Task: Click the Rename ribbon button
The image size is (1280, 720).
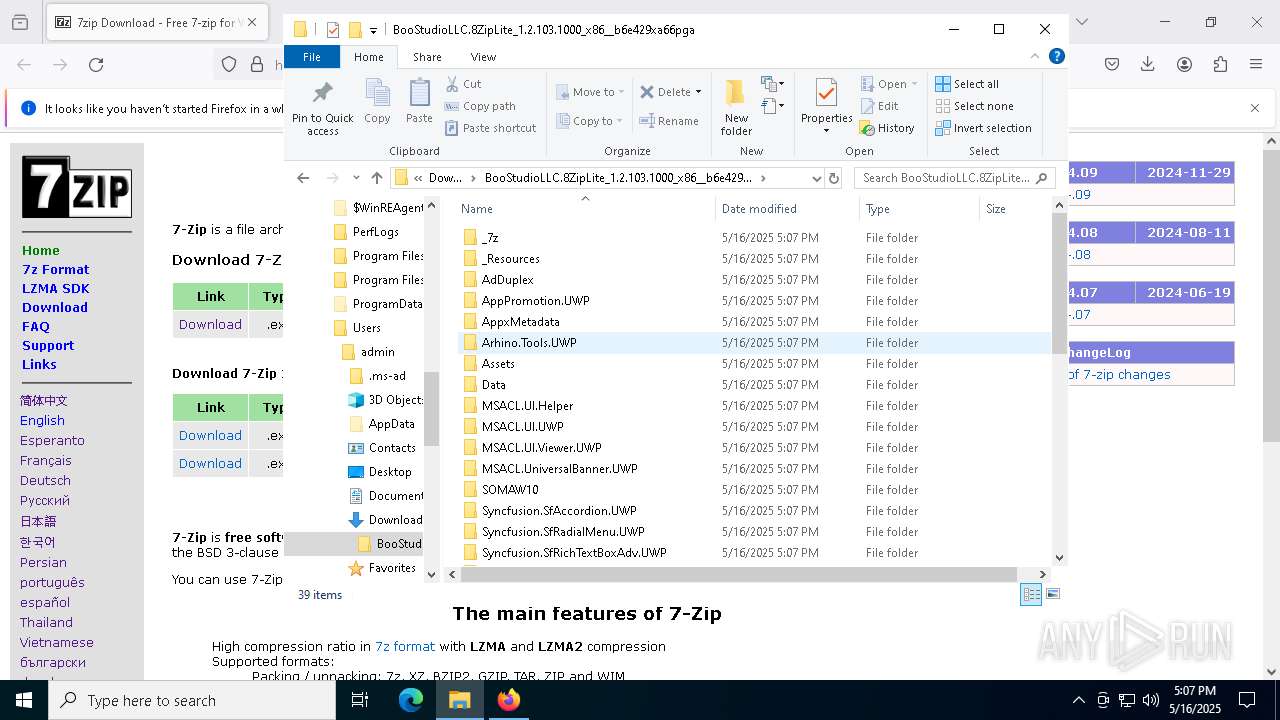Action: click(670, 121)
